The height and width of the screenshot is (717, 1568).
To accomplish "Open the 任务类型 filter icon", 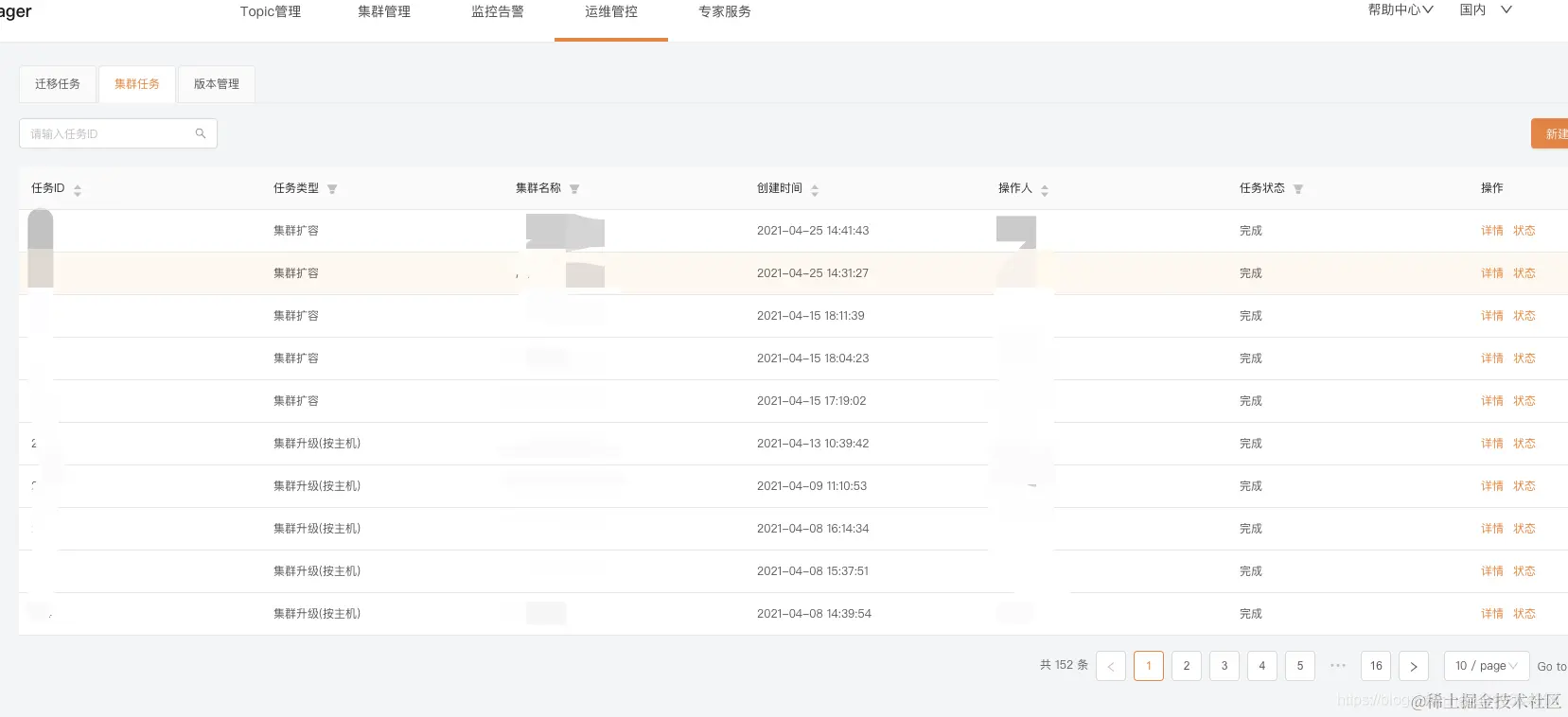I will pos(332,189).
